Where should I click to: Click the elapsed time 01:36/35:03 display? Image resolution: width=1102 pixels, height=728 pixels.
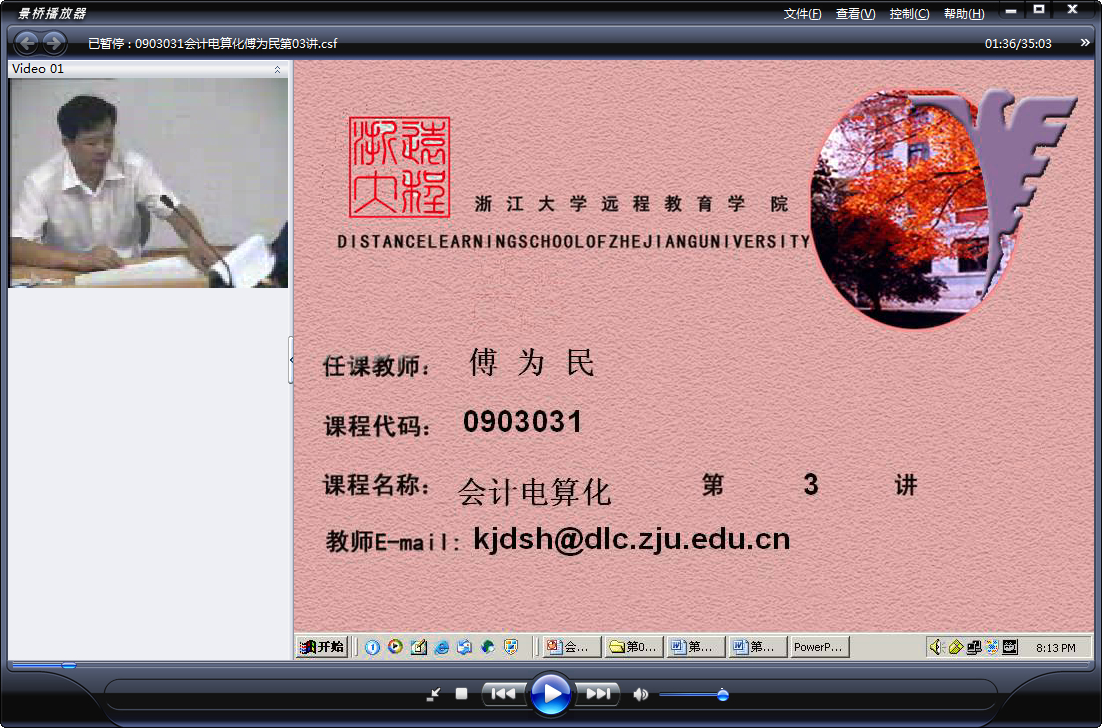pyautogui.click(x=1018, y=44)
